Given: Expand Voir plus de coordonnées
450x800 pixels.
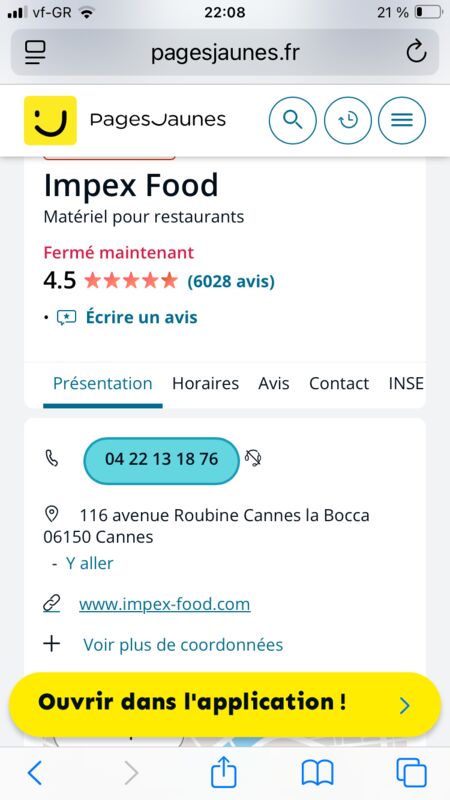Looking at the screenshot, I should click(x=183, y=644).
